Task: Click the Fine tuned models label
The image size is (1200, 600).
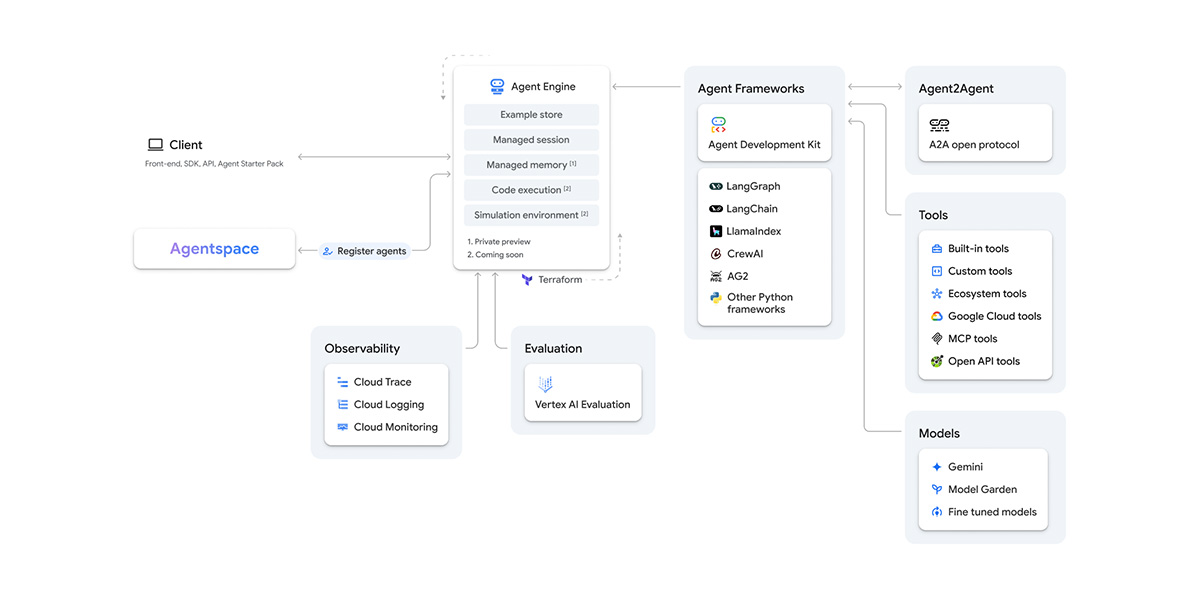Action: click(x=992, y=512)
